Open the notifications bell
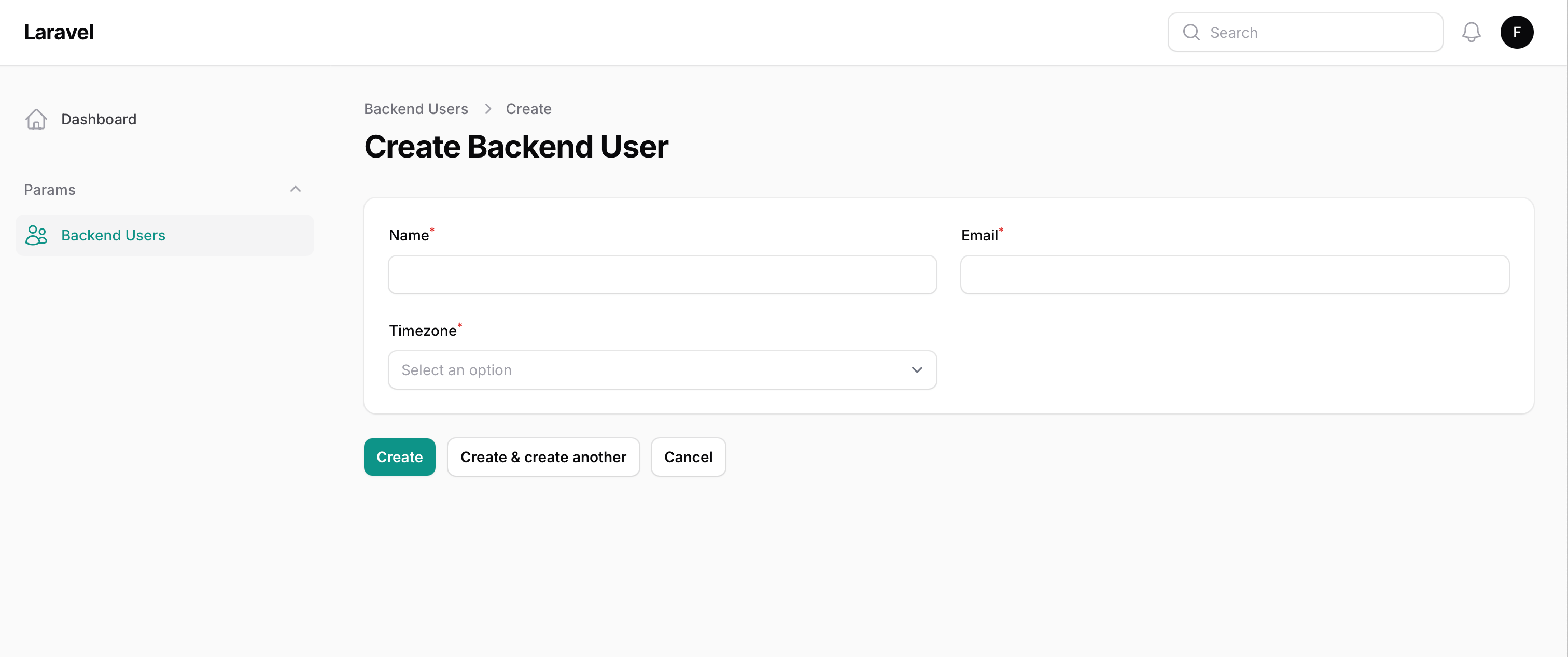1568x657 pixels. pos(1471,32)
